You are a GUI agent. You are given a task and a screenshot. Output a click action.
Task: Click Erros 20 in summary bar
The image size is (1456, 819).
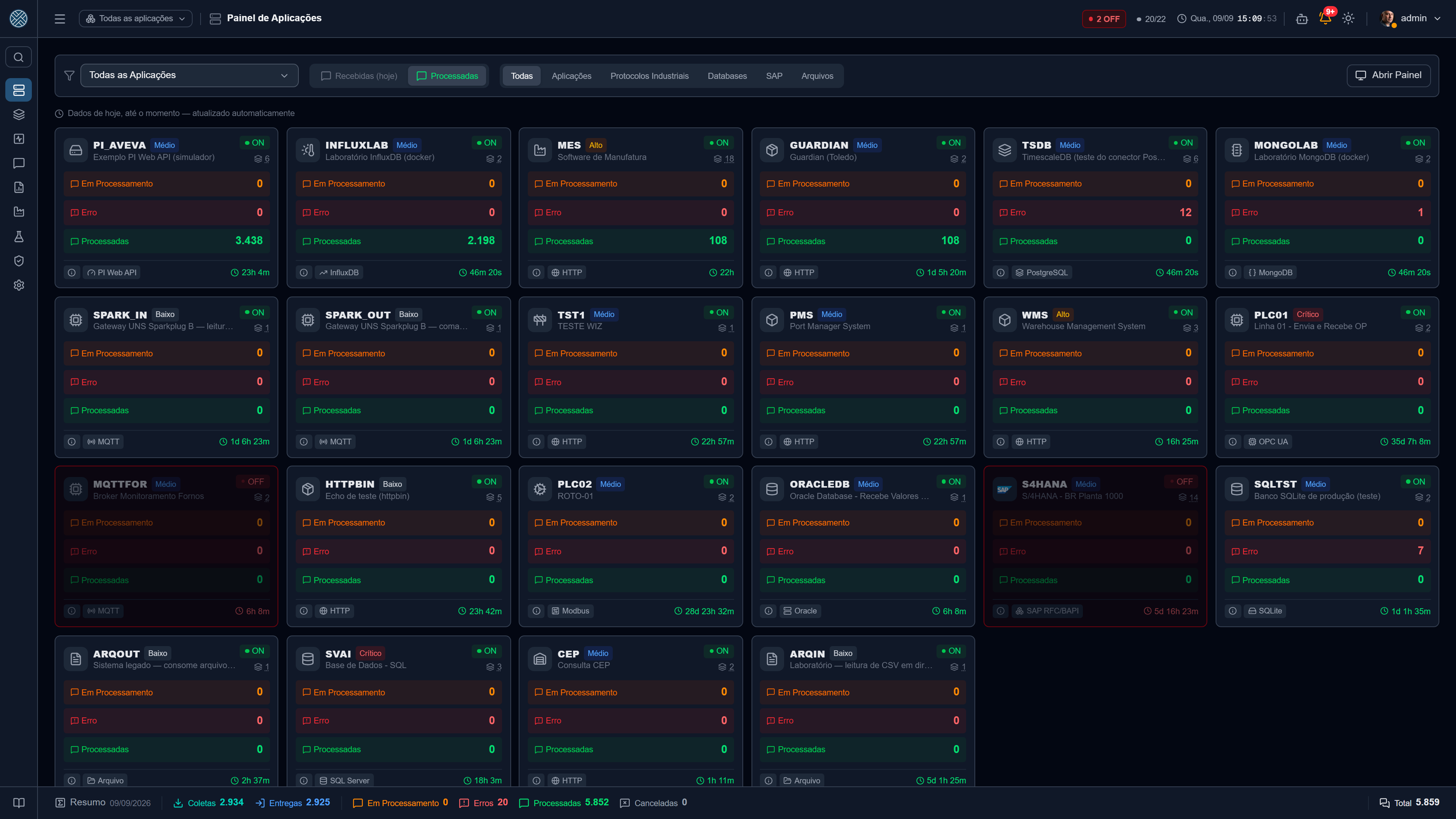pos(483,803)
